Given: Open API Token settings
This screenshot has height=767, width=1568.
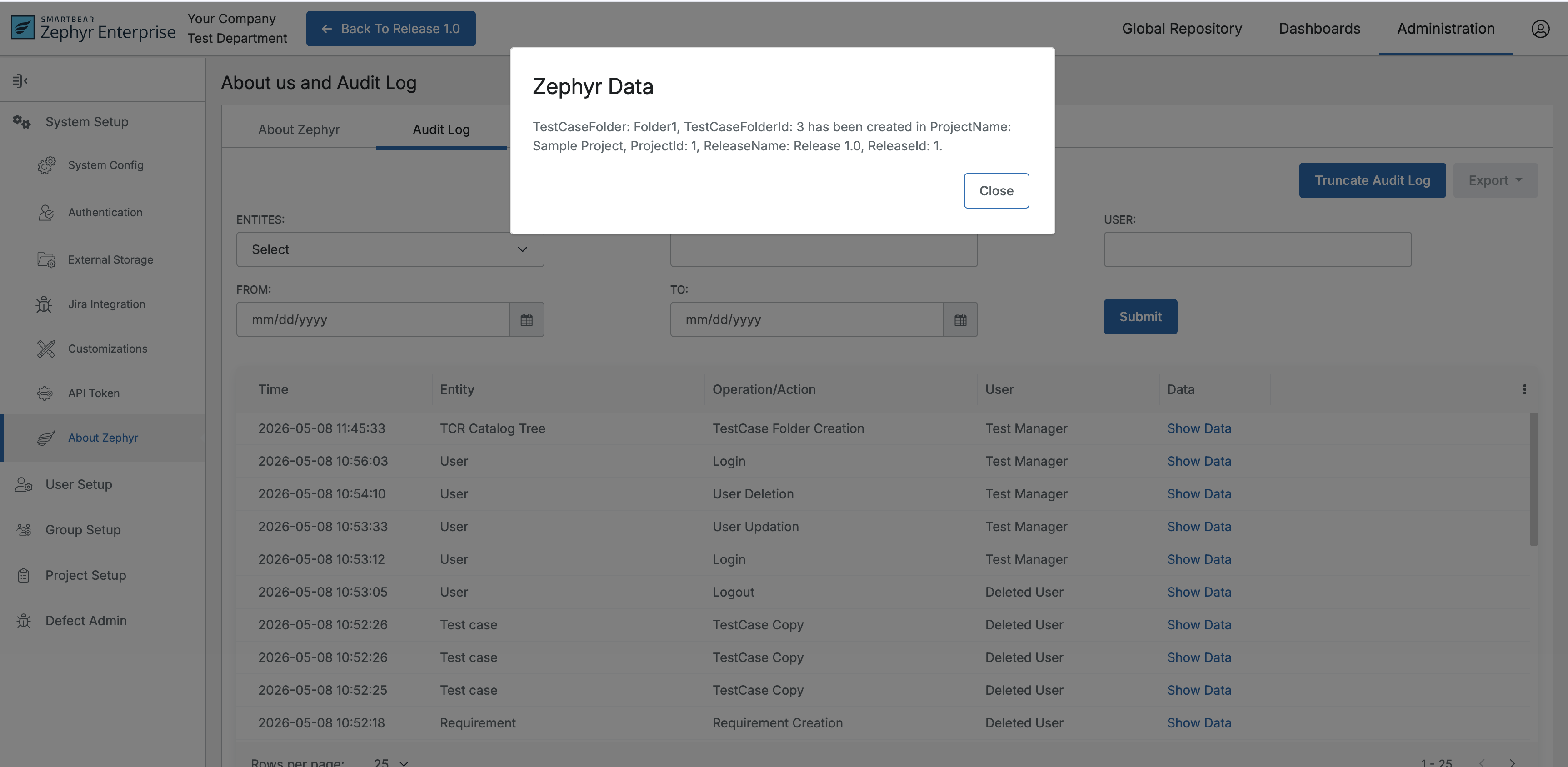Looking at the screenshot, I should 94,393.
